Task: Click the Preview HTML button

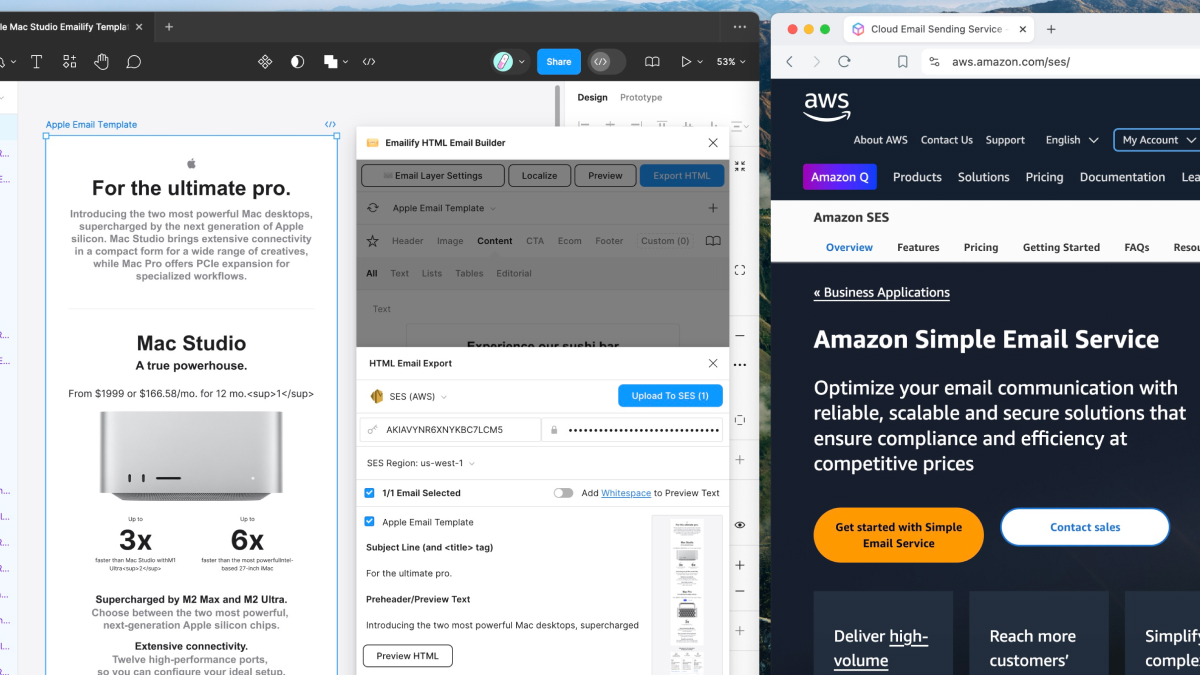Action: (408, 656)
